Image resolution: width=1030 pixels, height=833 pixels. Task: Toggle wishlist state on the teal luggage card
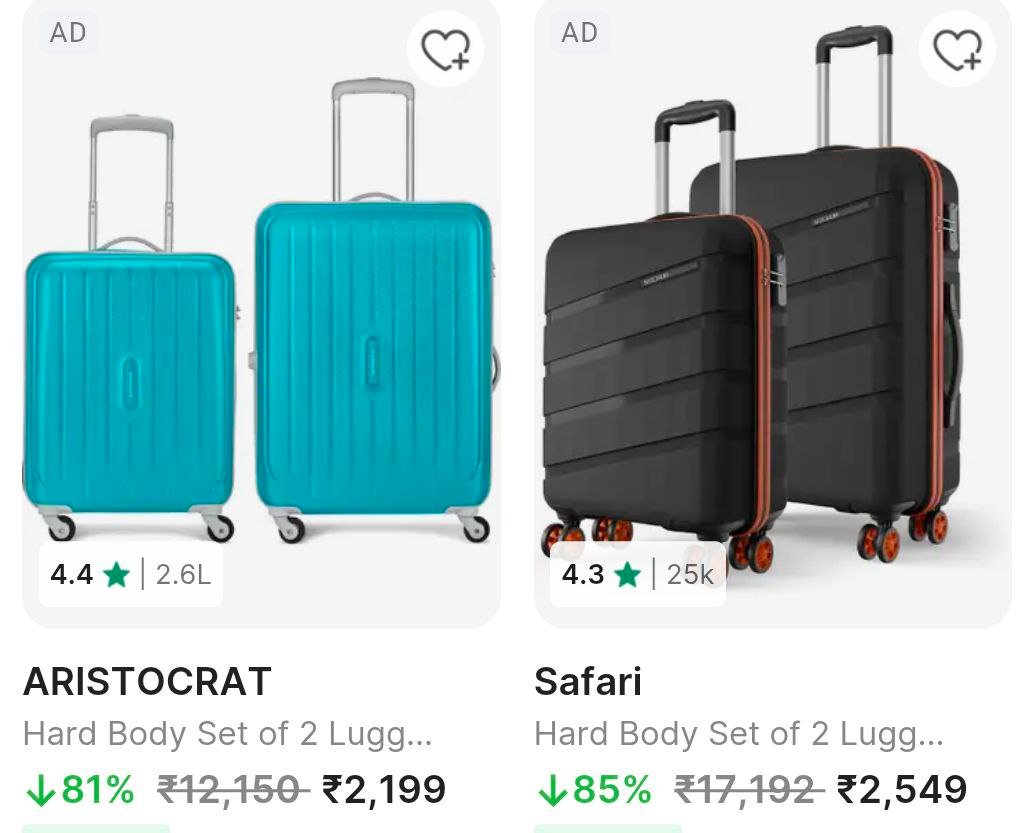(445, 48)
